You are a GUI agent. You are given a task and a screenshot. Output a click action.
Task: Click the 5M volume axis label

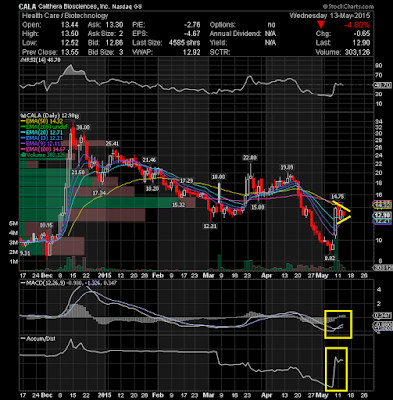tap(13, 224)
